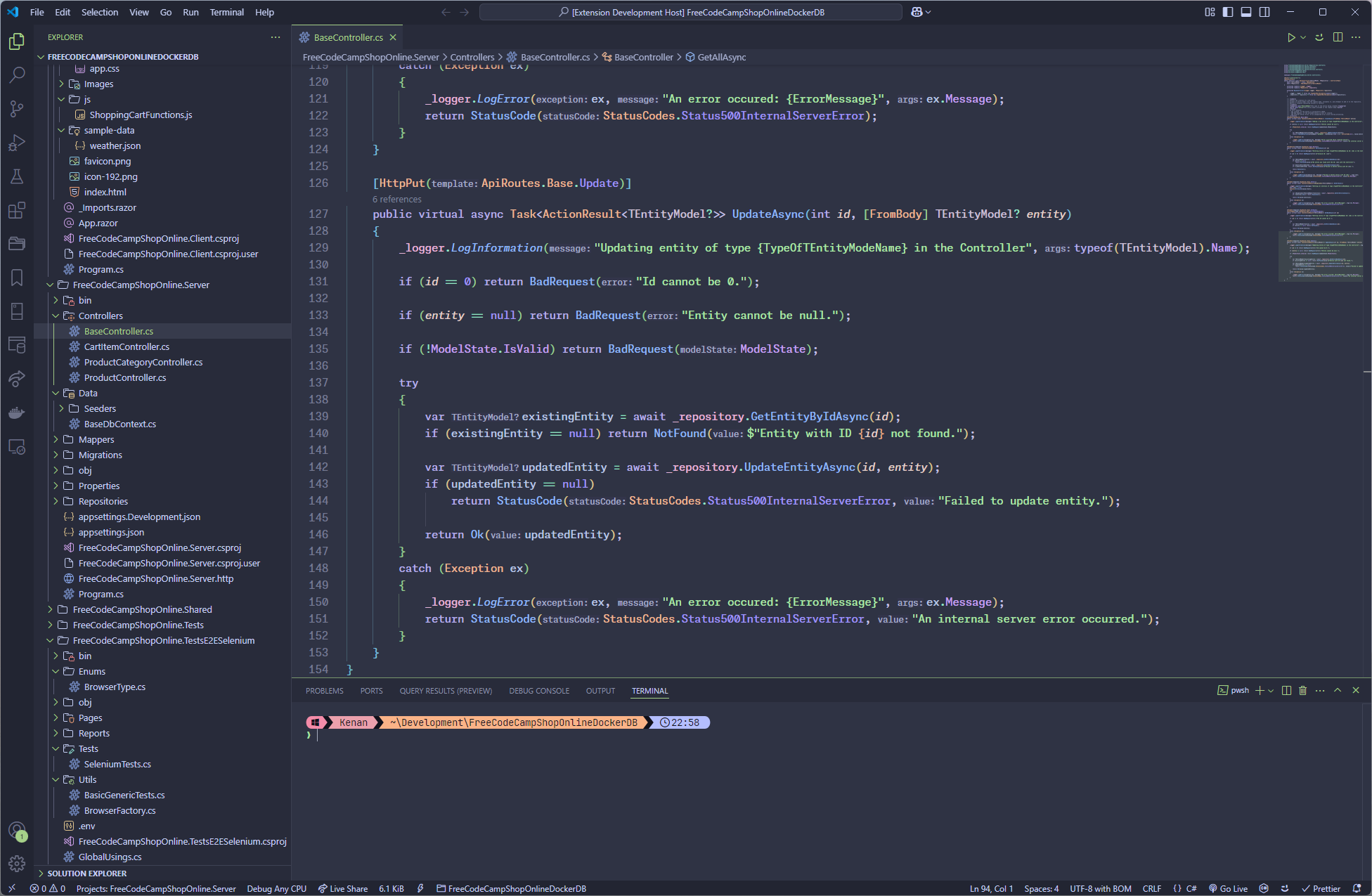
Task: Open the new terminal launch profile dropdown
Action: 1271,691
